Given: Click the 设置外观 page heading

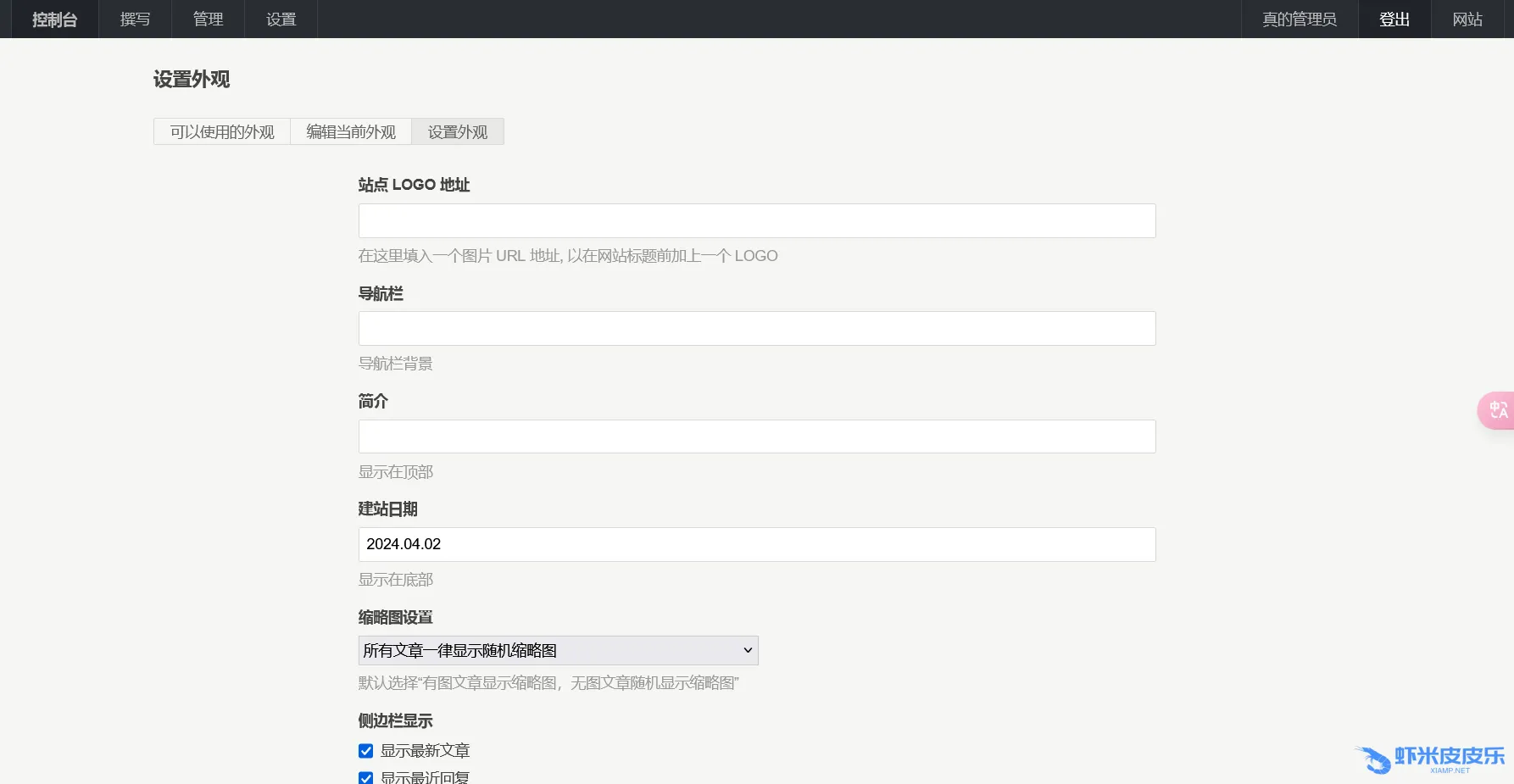Looking at the screenshot, I should (x=192, y=80).
